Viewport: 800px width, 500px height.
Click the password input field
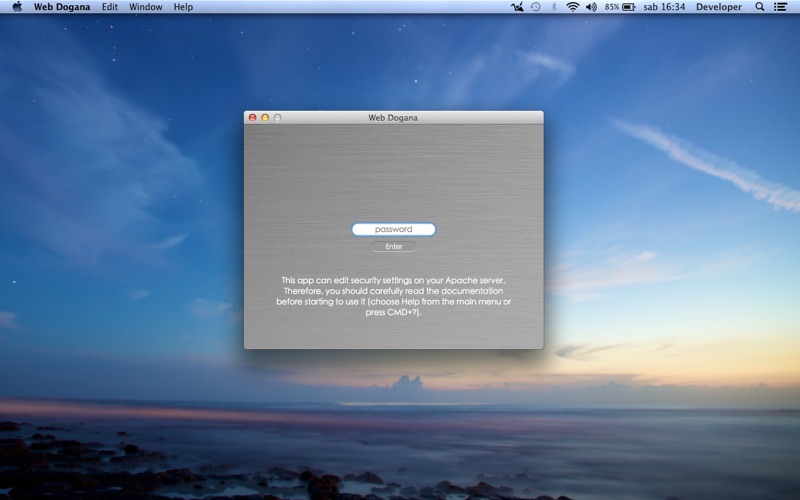[393, 229]
